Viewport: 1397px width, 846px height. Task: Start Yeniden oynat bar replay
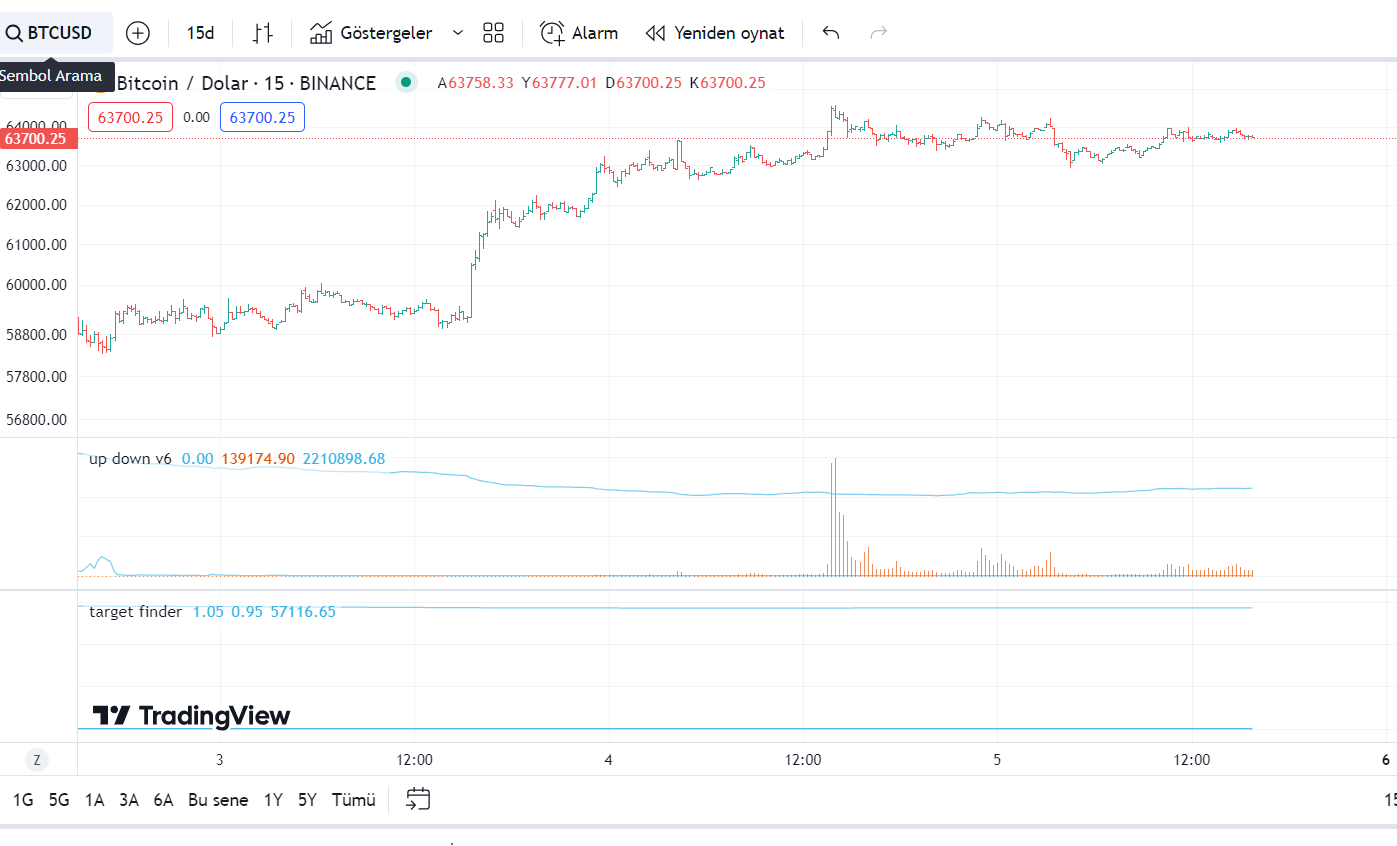pyautogui.click(x=714, y=33)
